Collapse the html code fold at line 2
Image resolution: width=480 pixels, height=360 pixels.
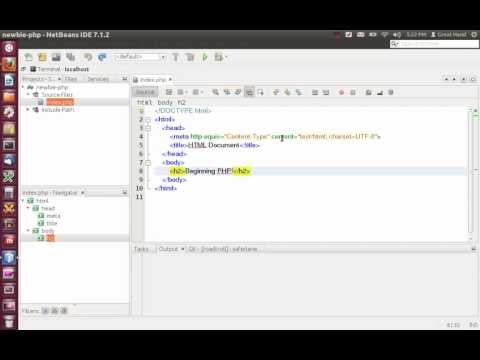148,119
